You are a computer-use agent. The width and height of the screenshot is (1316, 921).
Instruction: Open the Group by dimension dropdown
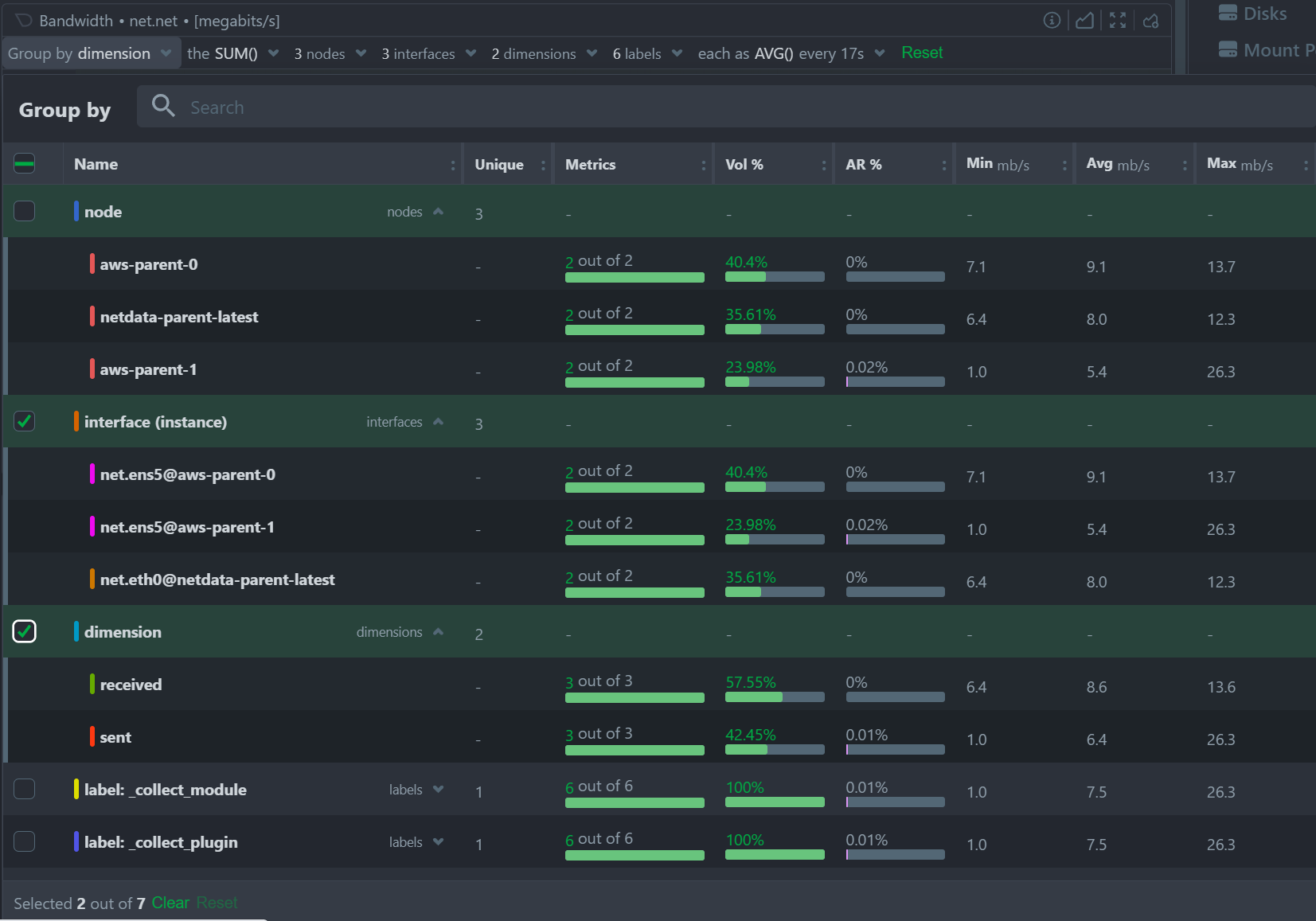coord(89,53)
